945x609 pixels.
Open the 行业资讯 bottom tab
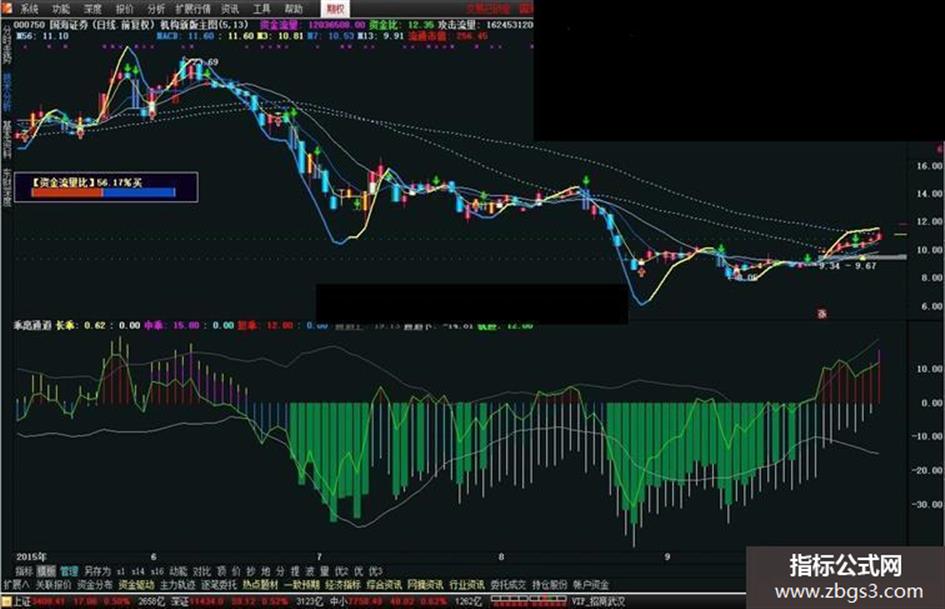pyautogui.click(x=467, y=584)
